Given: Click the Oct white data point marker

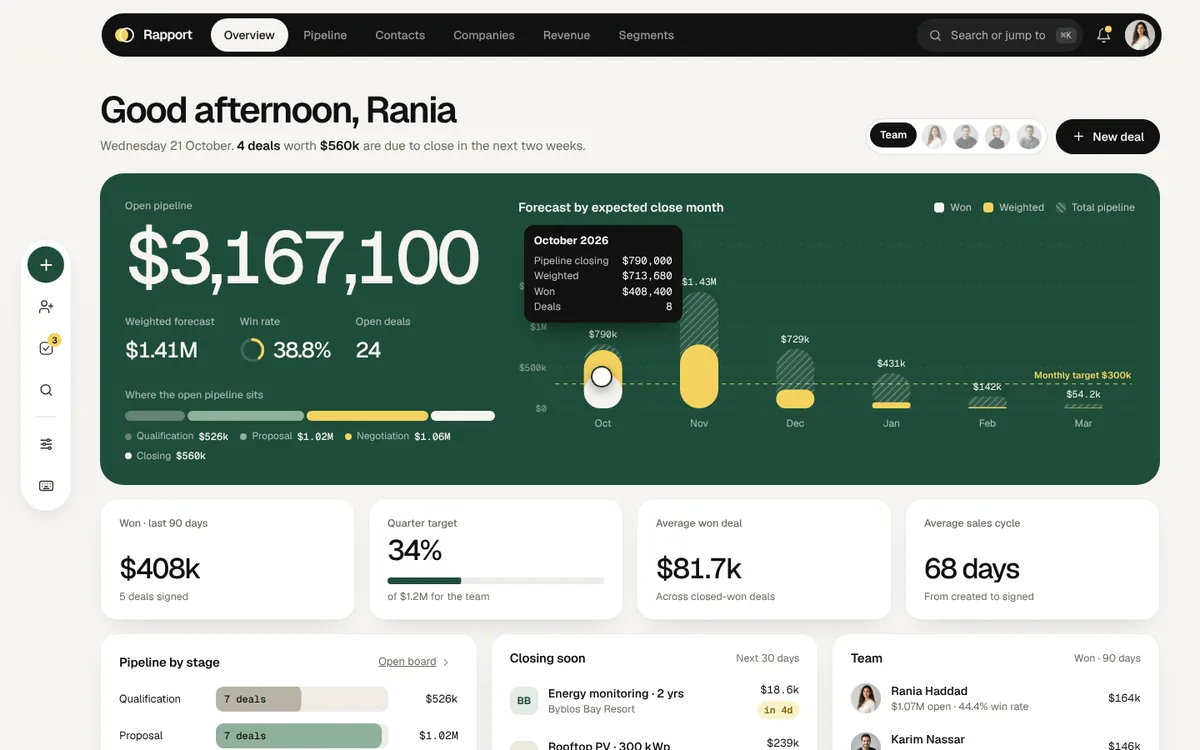Looking at the screenshot, I should 602,377.
